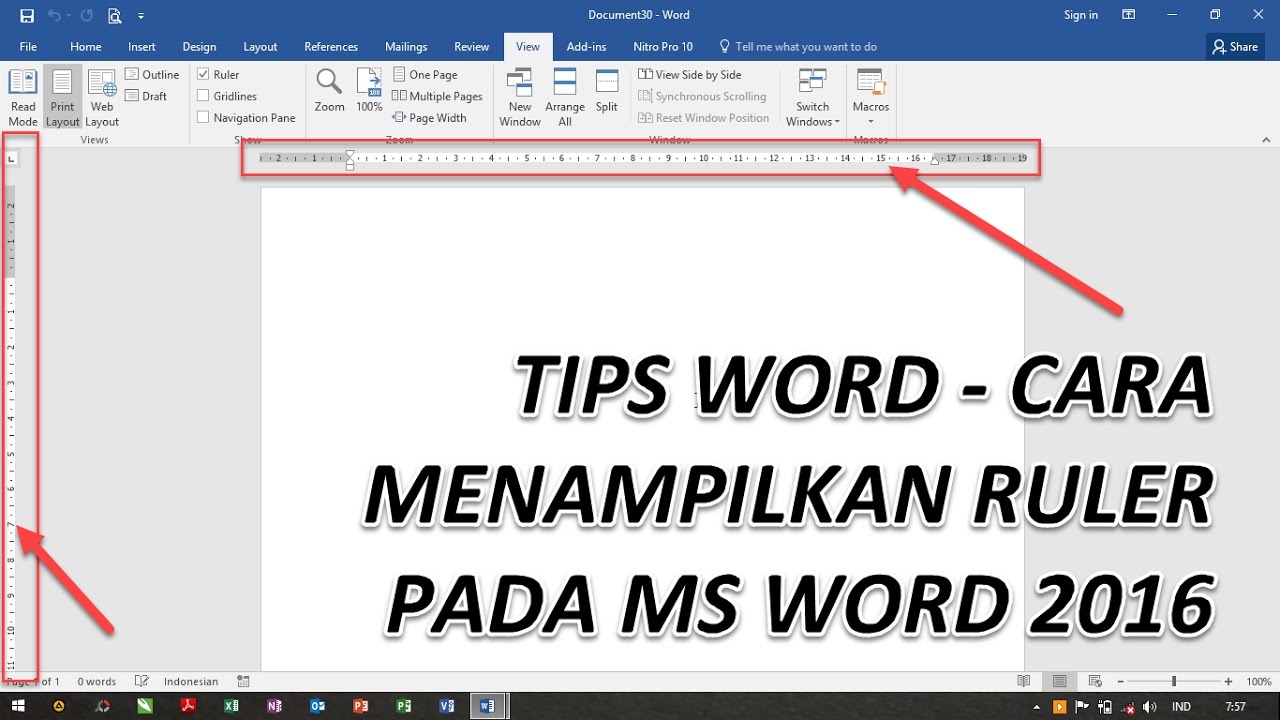
Task: Choose Multiple Pages zoom
Action: pyautogui.click(x=438, y=96)
